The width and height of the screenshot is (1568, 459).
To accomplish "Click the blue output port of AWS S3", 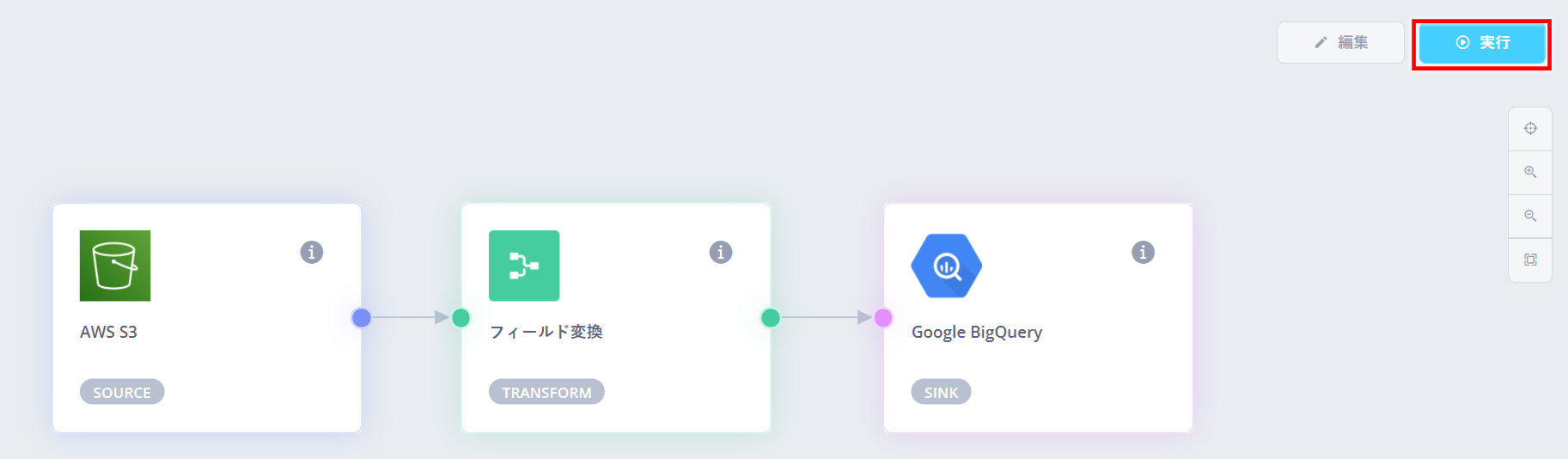I will coord(362,318).
